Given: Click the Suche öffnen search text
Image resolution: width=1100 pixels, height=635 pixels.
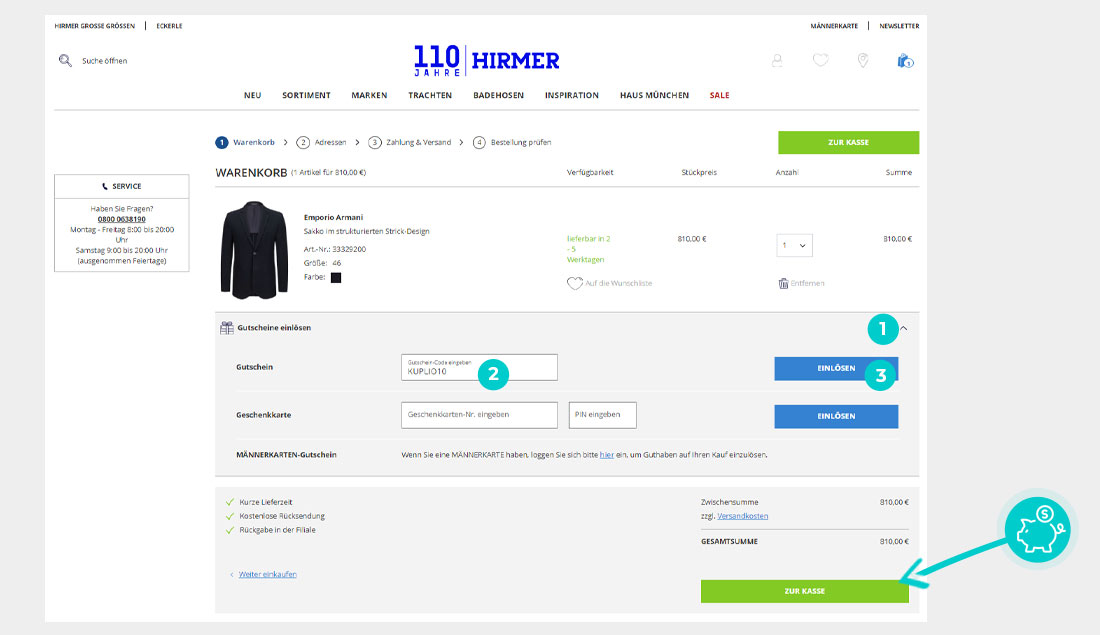Looking at the screenshot, I should (x=105, y=61).
